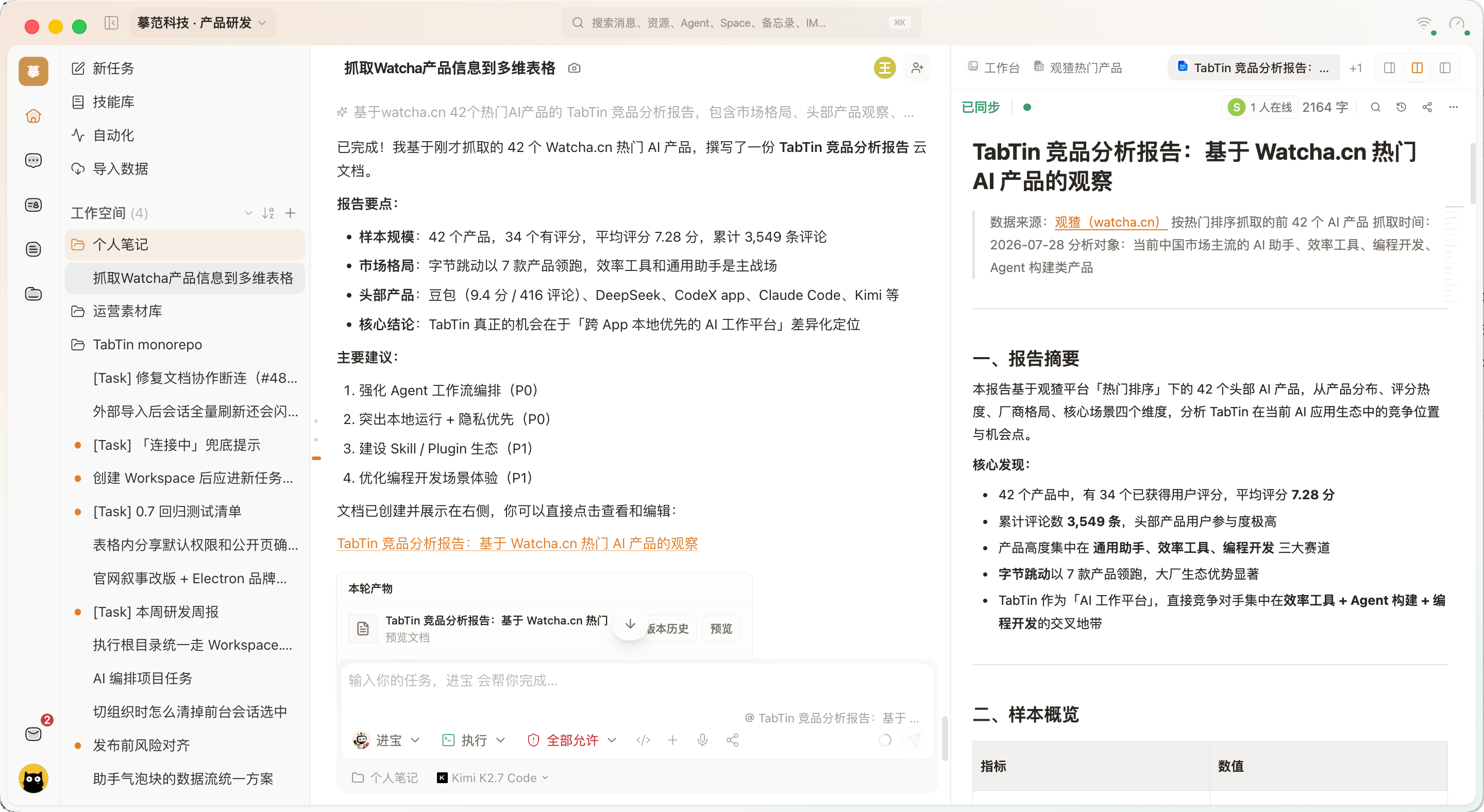Open the folder resources icon in left rail
The image size is (1484, 812).
click(x=33, y=294)
